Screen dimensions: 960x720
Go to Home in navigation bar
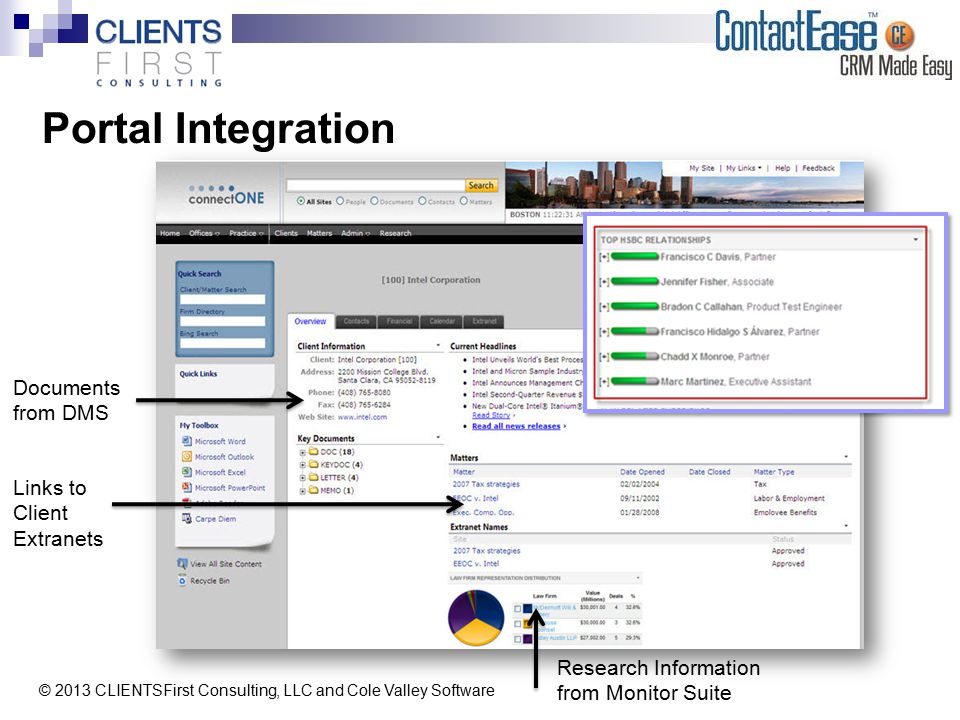170,233
